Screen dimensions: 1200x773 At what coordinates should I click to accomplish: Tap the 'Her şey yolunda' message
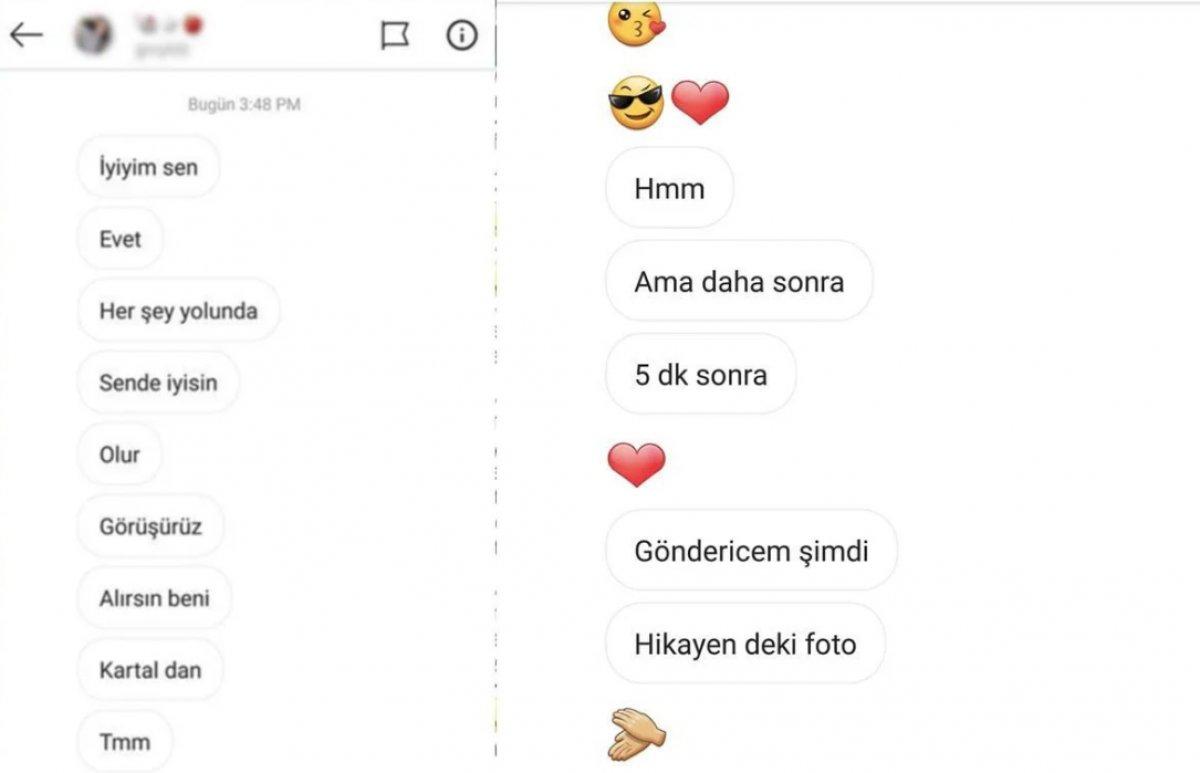pos(178,311)
